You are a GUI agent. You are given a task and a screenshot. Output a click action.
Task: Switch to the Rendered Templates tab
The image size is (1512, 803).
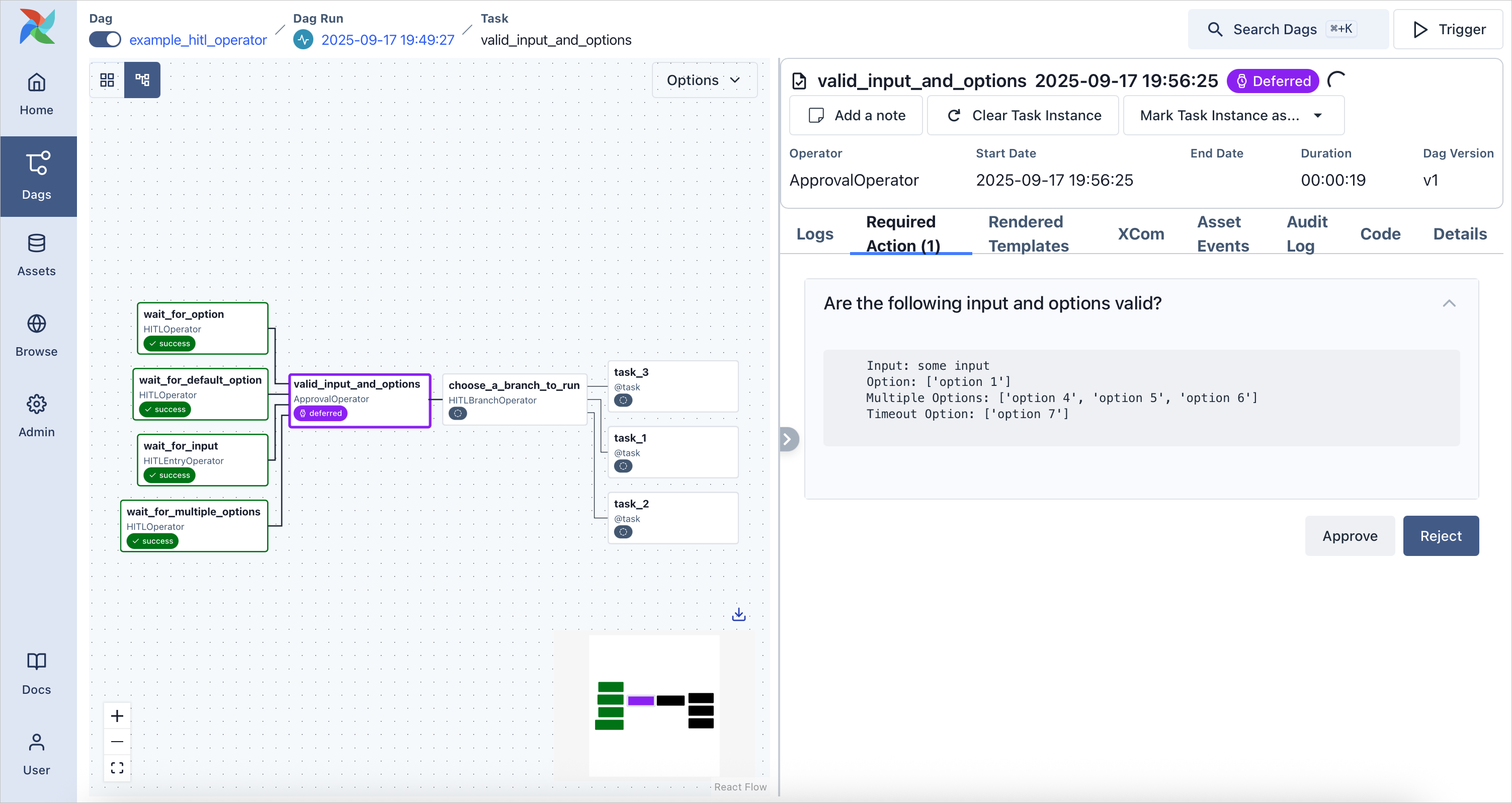pyautogui.click(x=1027, y=233)
